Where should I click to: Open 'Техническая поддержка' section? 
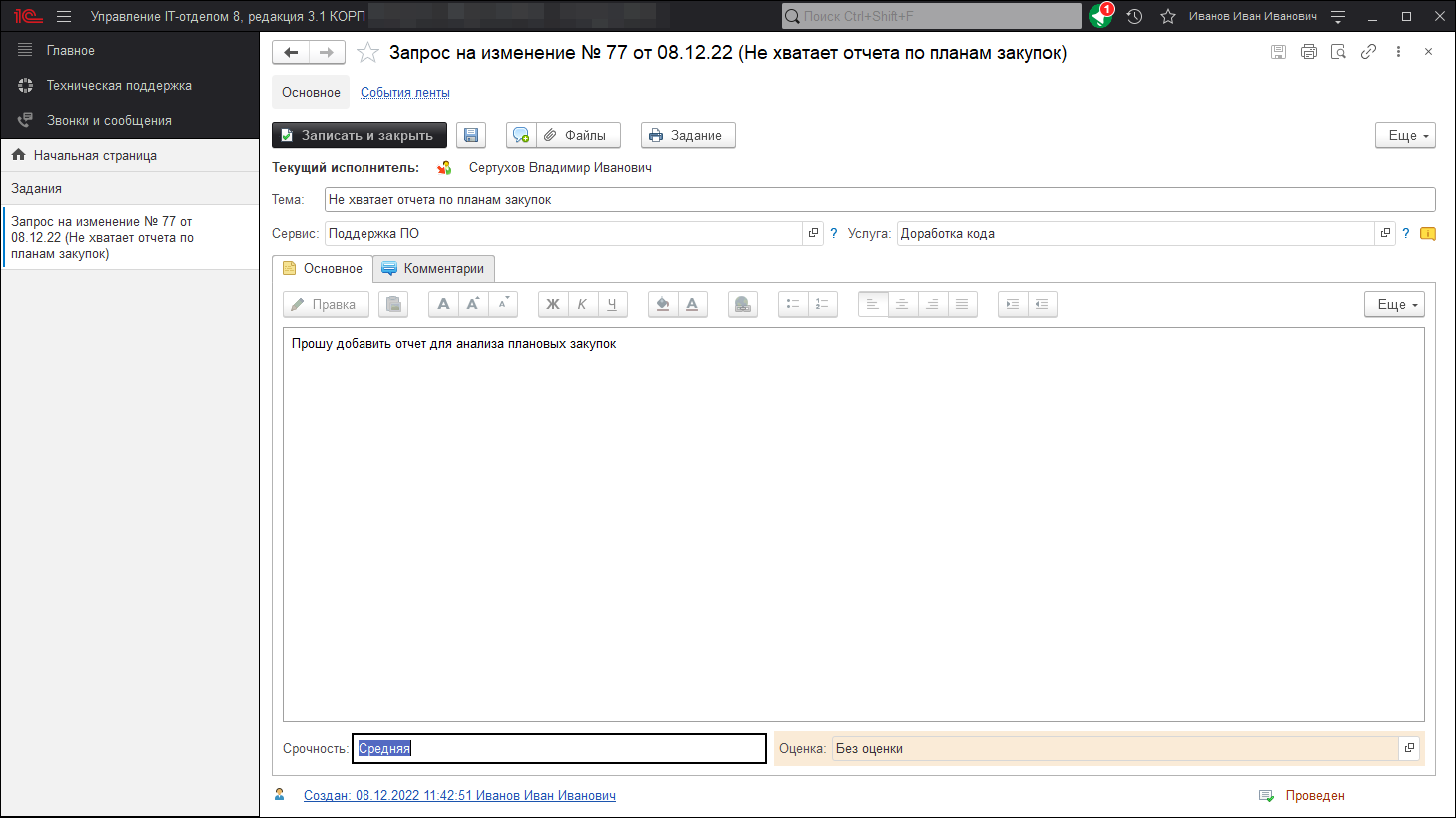tap(119, 86)
